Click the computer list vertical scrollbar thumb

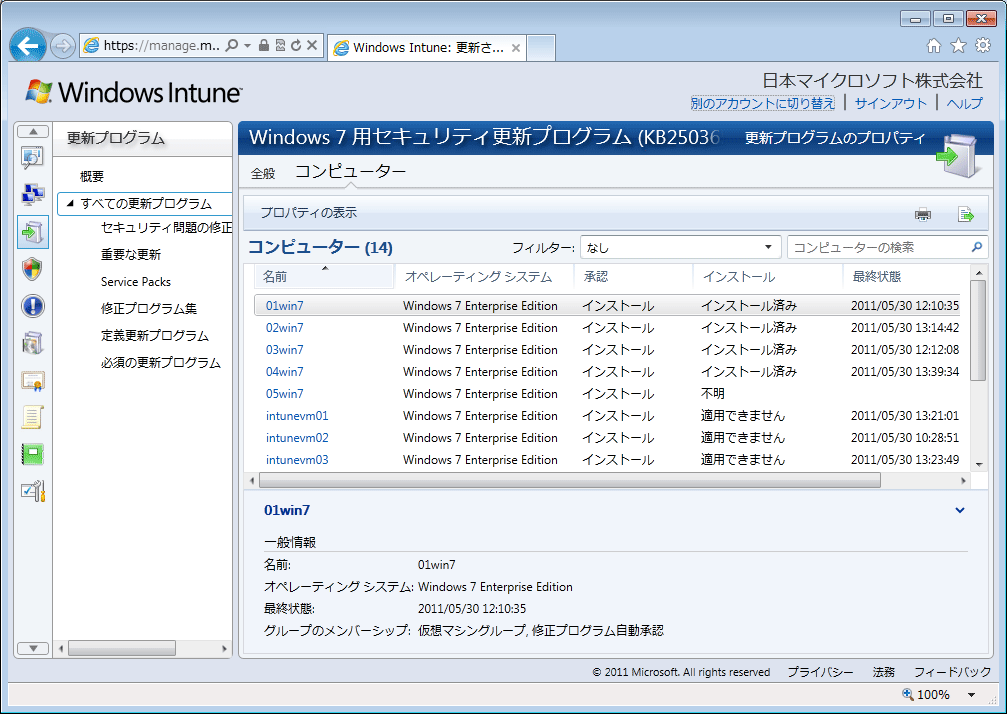[978, 330]
